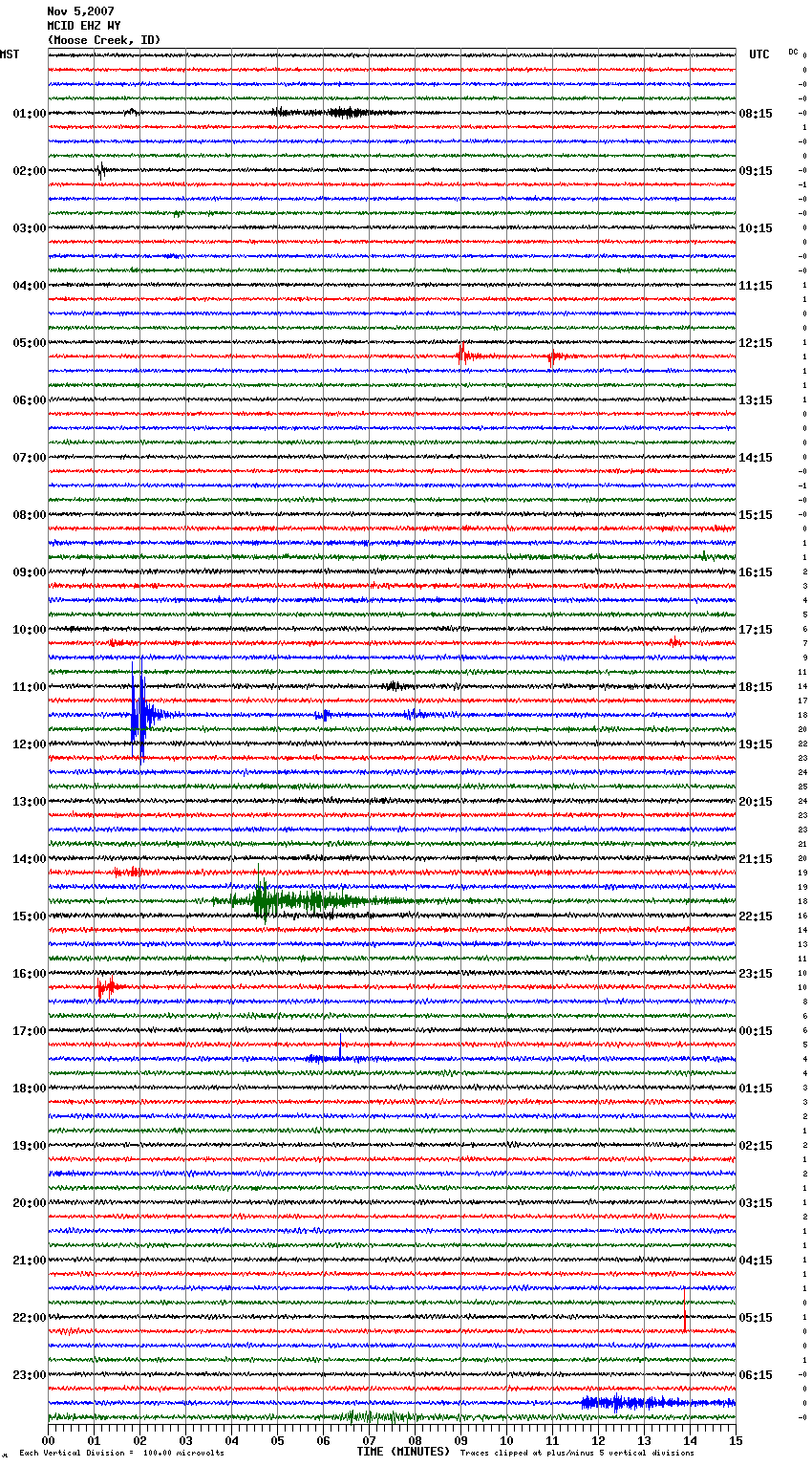This screenshot has width=812, height=1466.
Task: Click the "06:00" MST time label
Action: 30,400
